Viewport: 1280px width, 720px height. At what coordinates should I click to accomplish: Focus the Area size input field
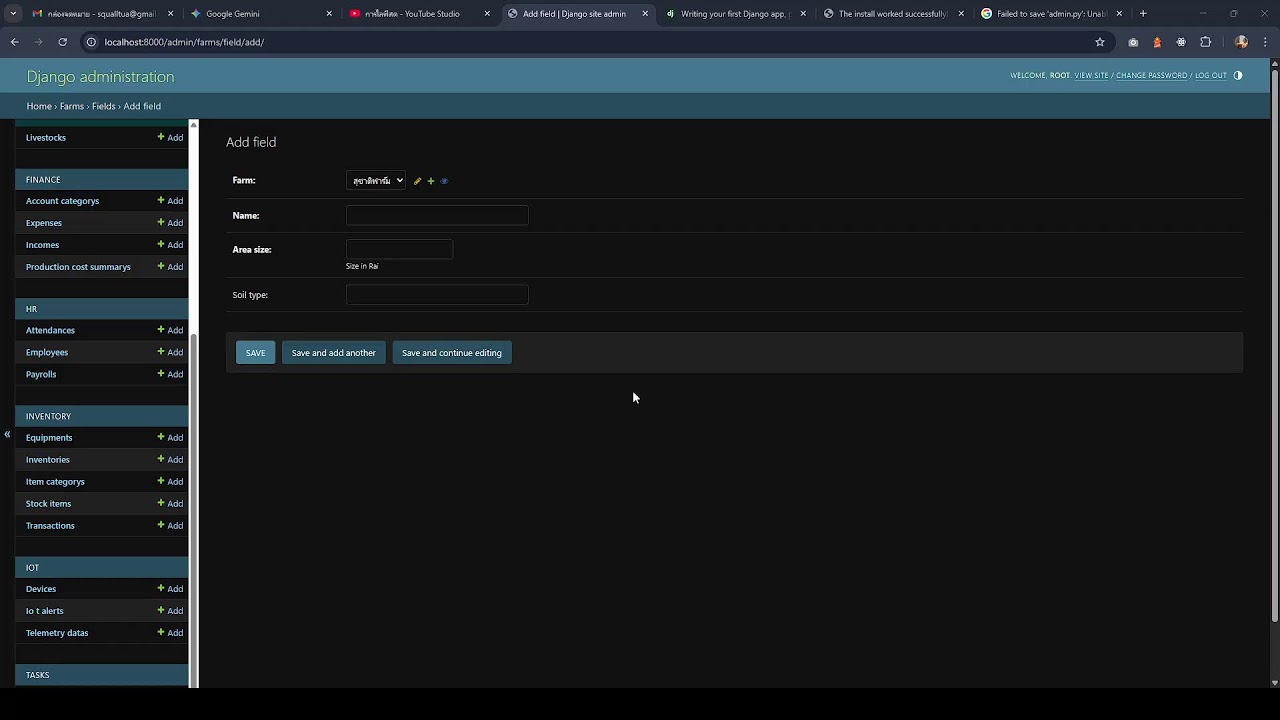click(x=399, y=249)
